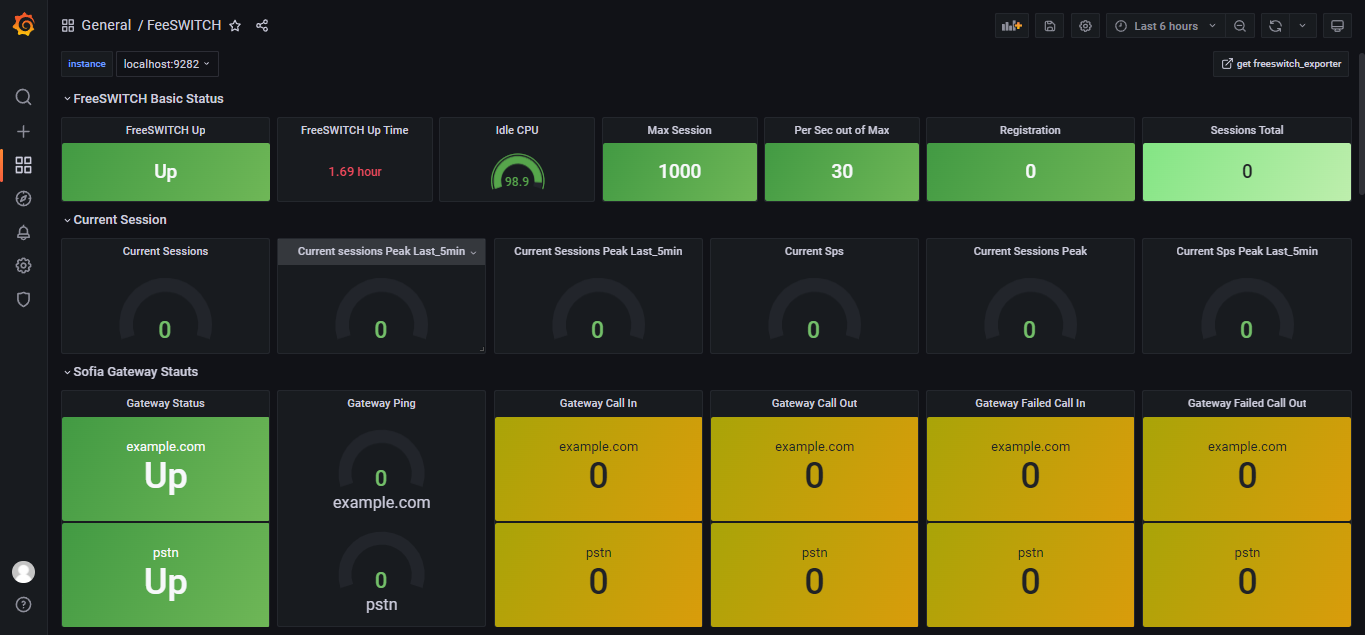Image resolution: width=1365 pixels, height=635 pixels.
Task: Open the refresh interval dropdown arrow
Action: click(1302, 26)
